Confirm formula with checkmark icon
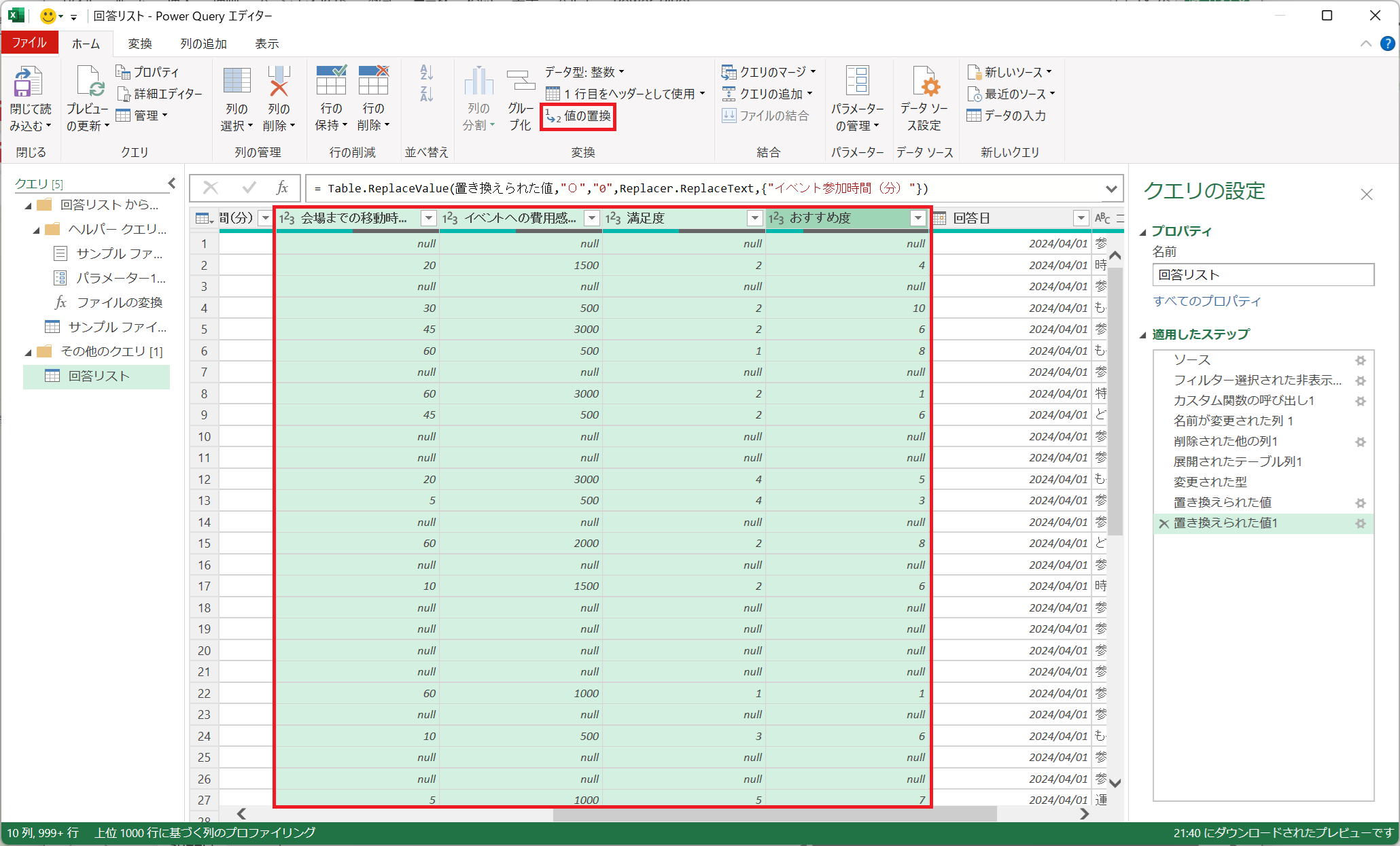This screenshot has width=1400, height=846. [x=249, y=188]
